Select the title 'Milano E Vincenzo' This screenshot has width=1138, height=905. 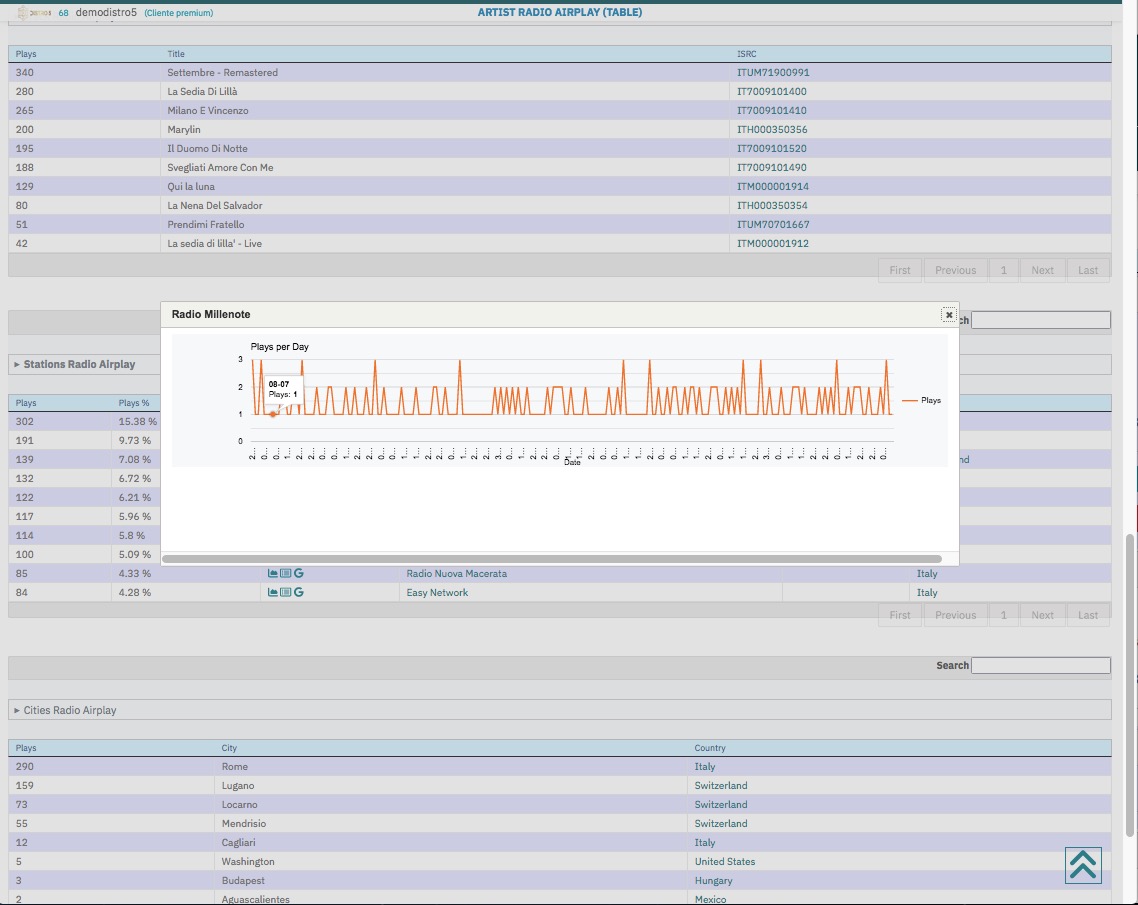click(208, 110)
